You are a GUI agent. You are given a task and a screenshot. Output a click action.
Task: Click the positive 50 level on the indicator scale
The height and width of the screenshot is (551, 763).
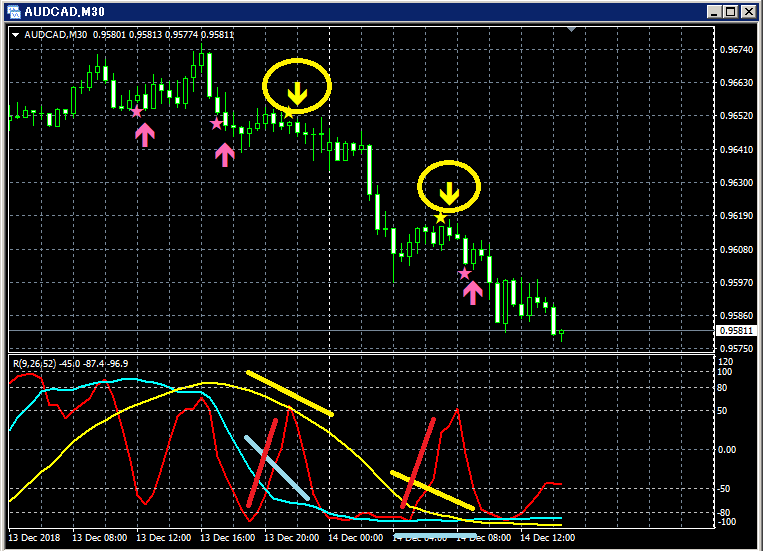pos(722,411)
